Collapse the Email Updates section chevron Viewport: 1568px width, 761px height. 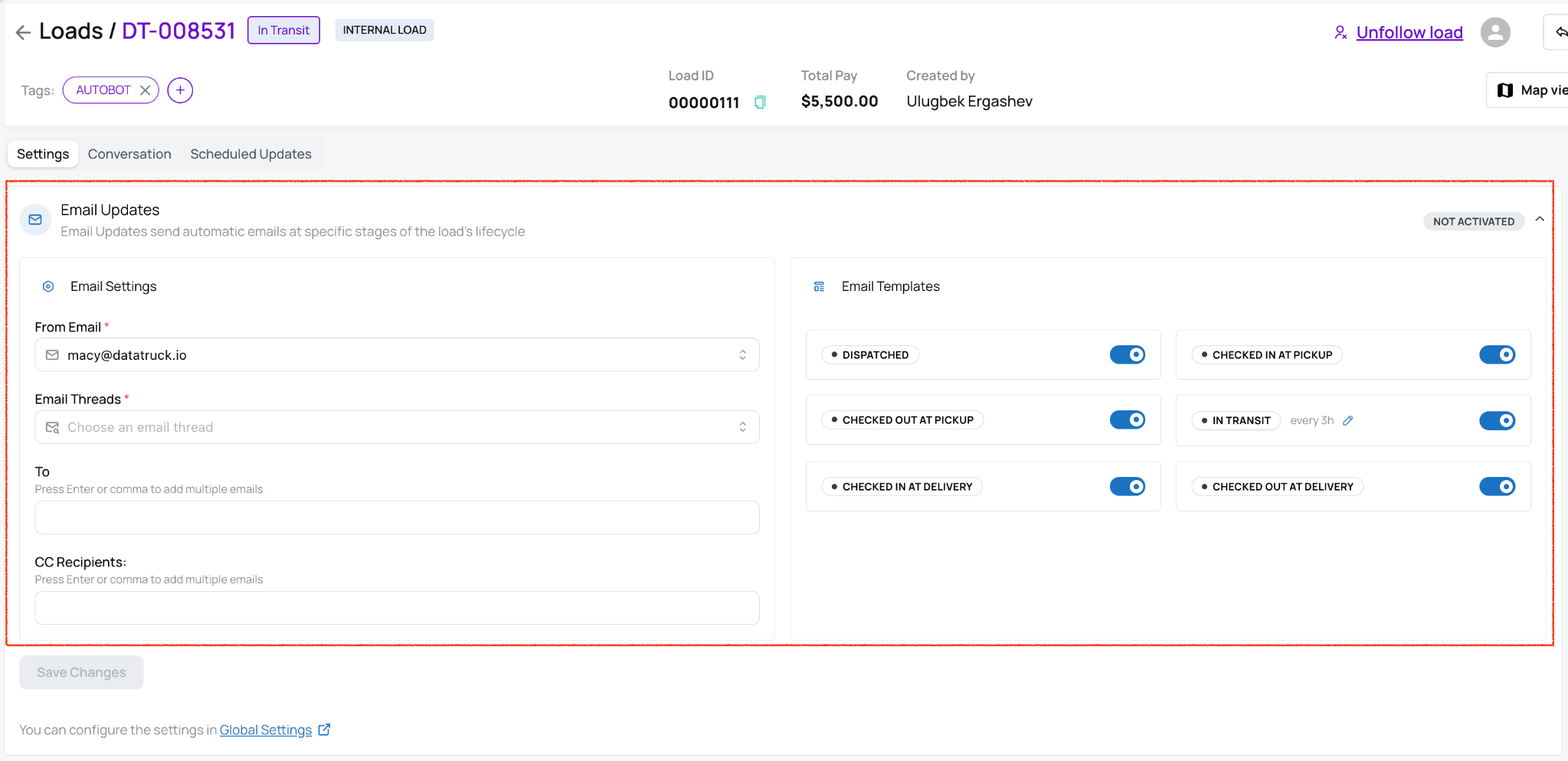[1540, 220]
